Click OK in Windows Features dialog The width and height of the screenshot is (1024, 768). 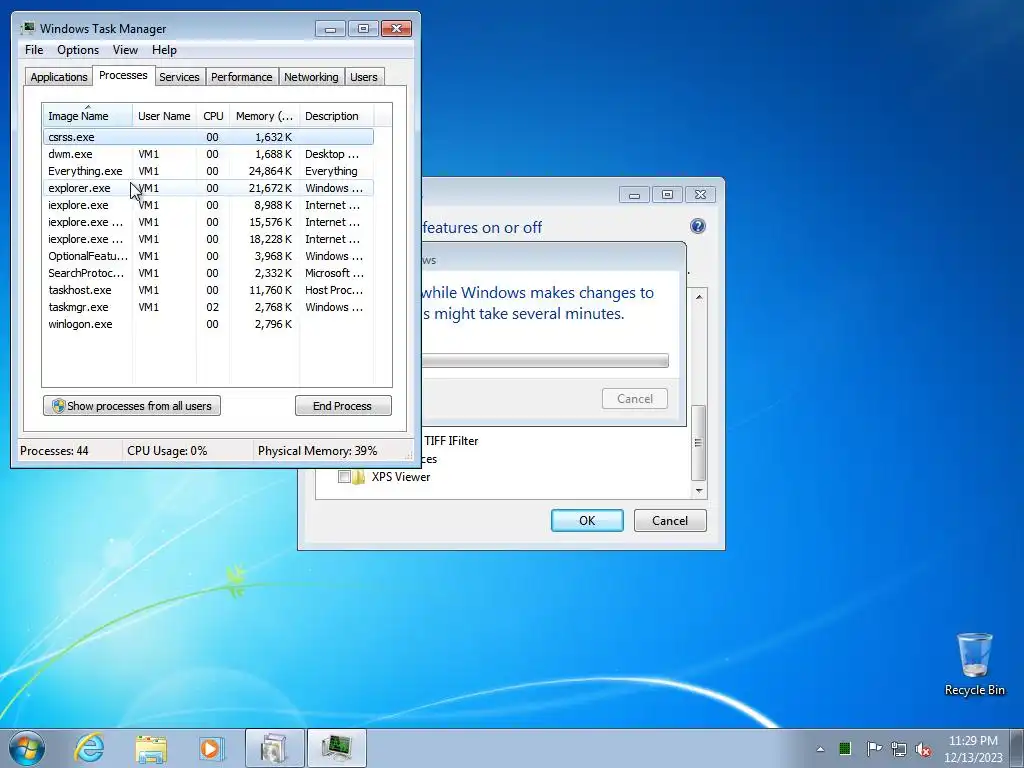(587, 520)
